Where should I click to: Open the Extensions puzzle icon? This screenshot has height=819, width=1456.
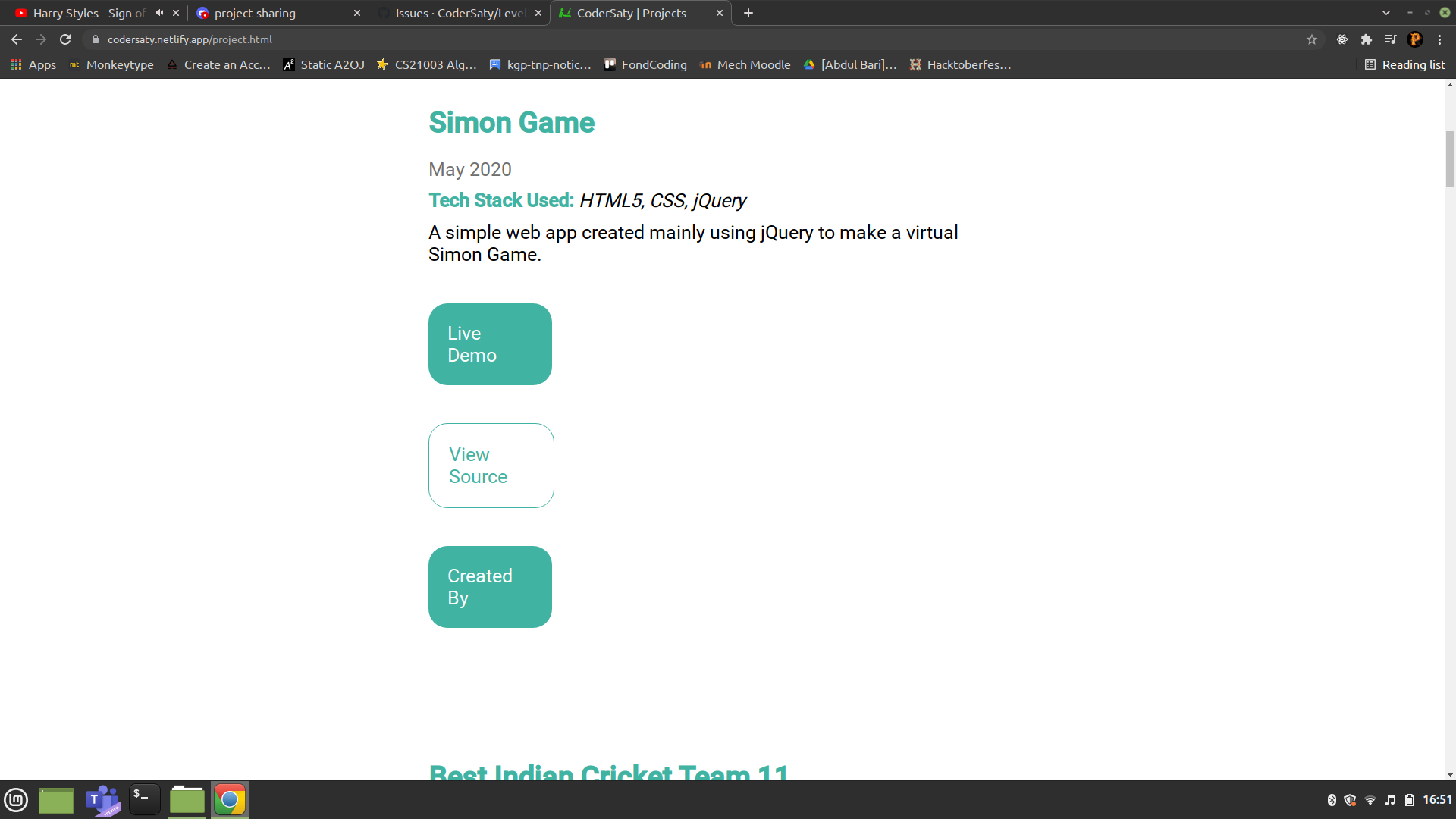pyautogui.click(x=1367, y=39)
